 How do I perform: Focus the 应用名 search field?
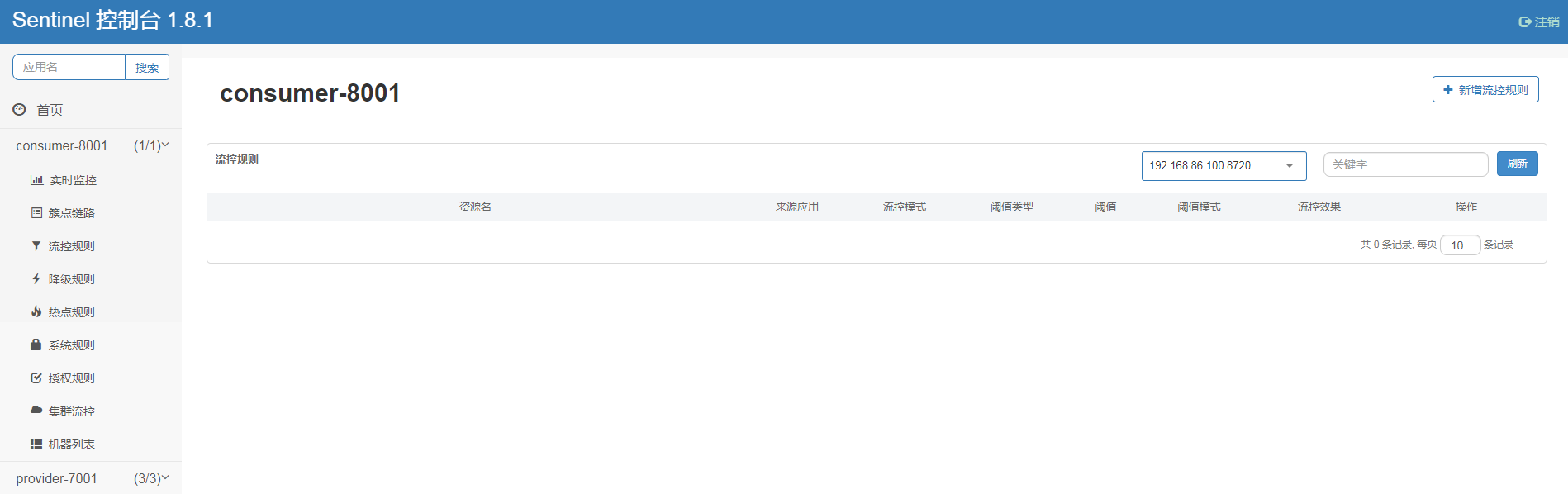(69, 67)
